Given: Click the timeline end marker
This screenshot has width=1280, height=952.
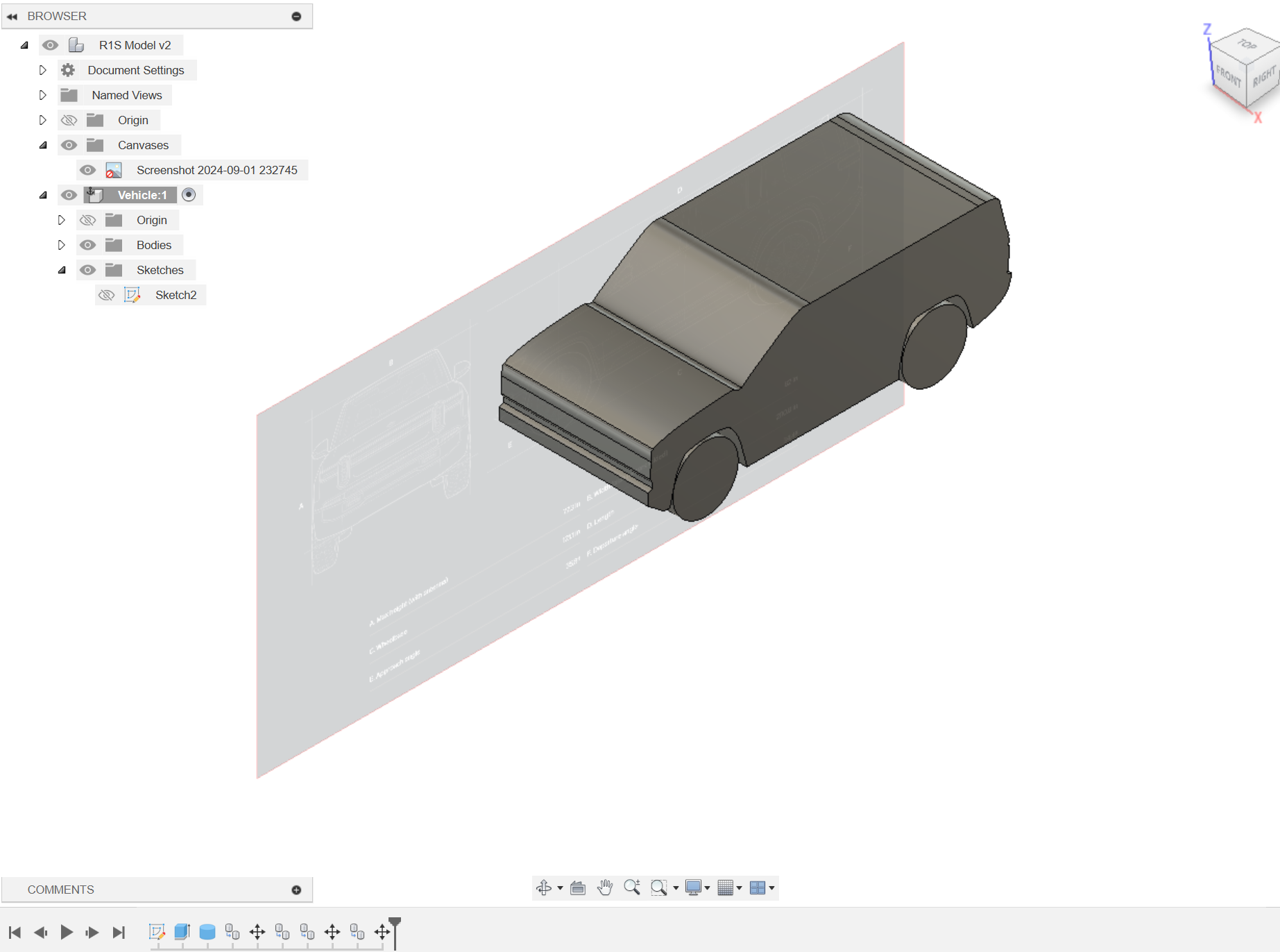Looking at the screenshot, I should point(395,932).
